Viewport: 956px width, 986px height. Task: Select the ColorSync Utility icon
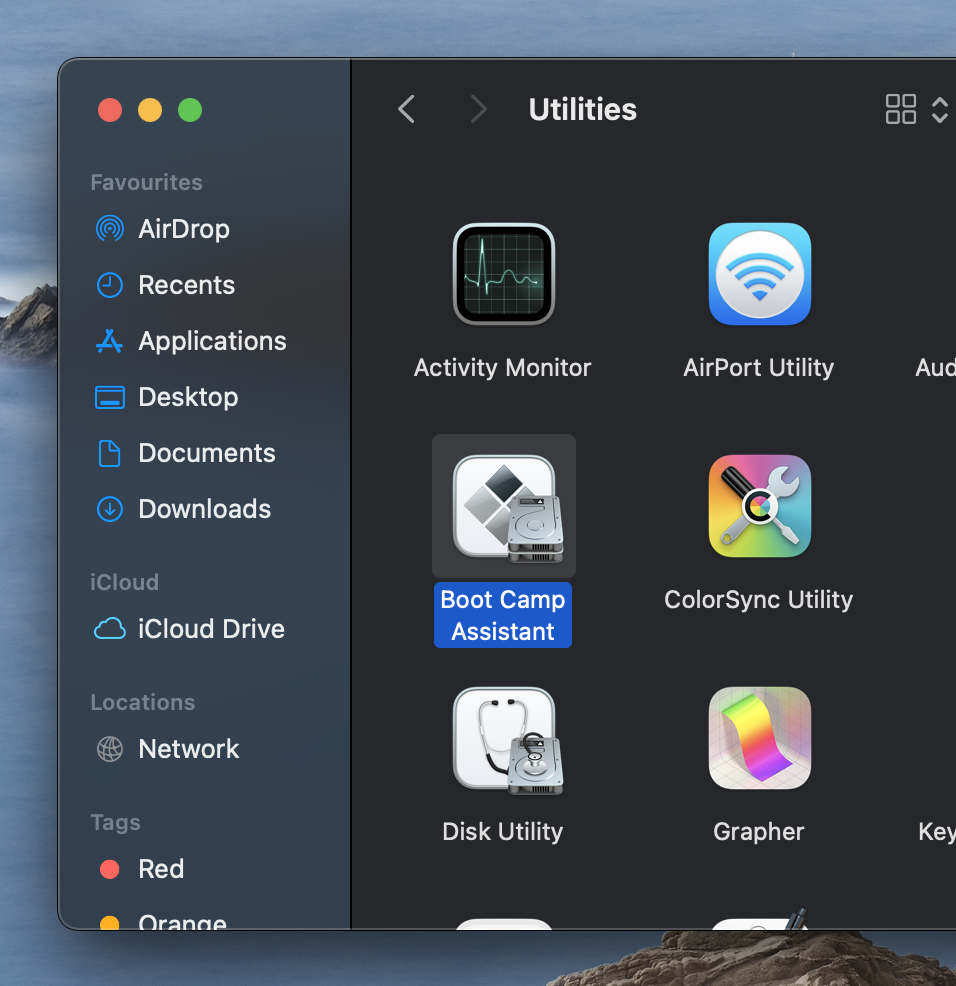(760, 506)
